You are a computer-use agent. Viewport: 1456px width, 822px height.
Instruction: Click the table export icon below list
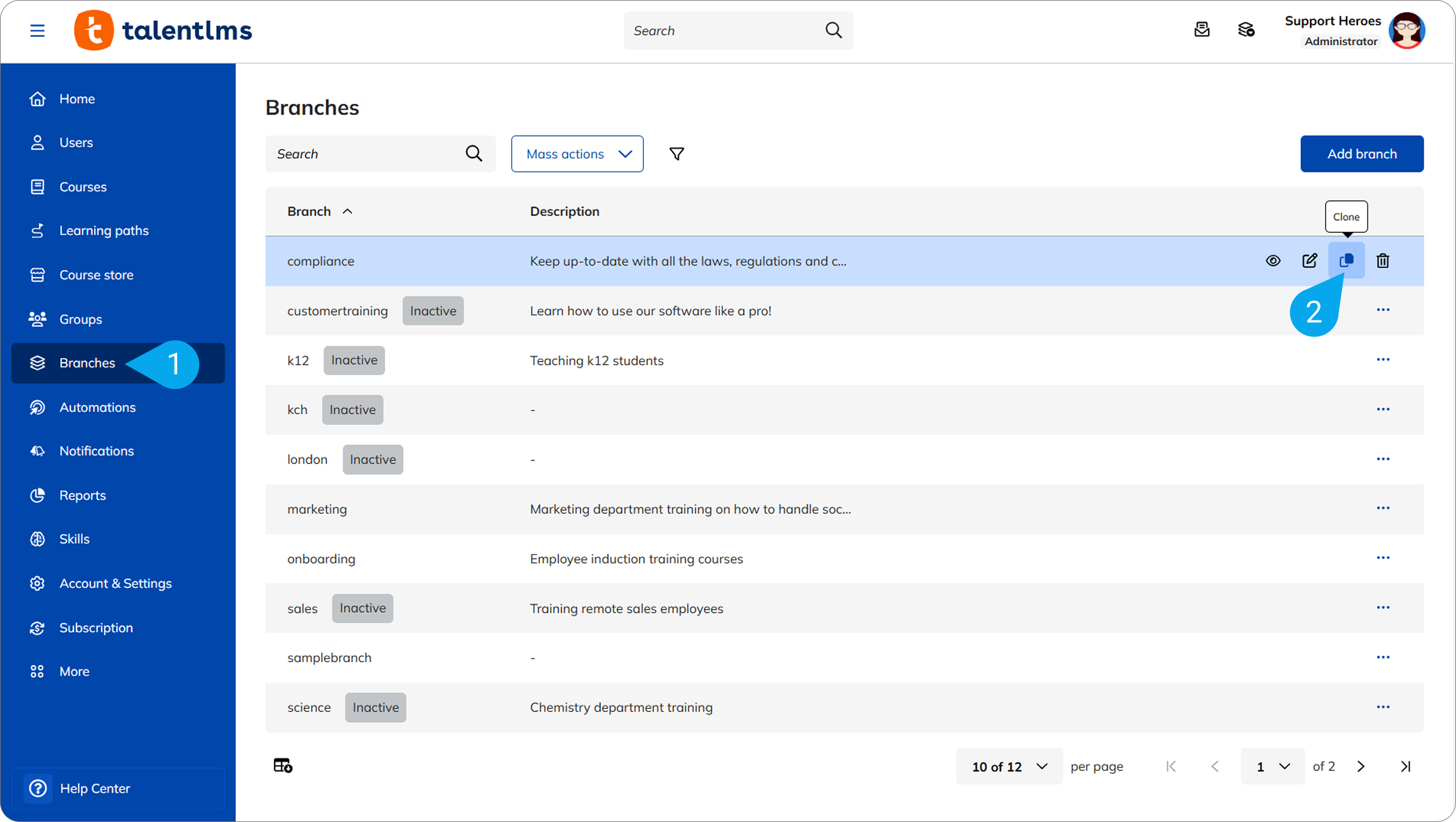point(283,766)
